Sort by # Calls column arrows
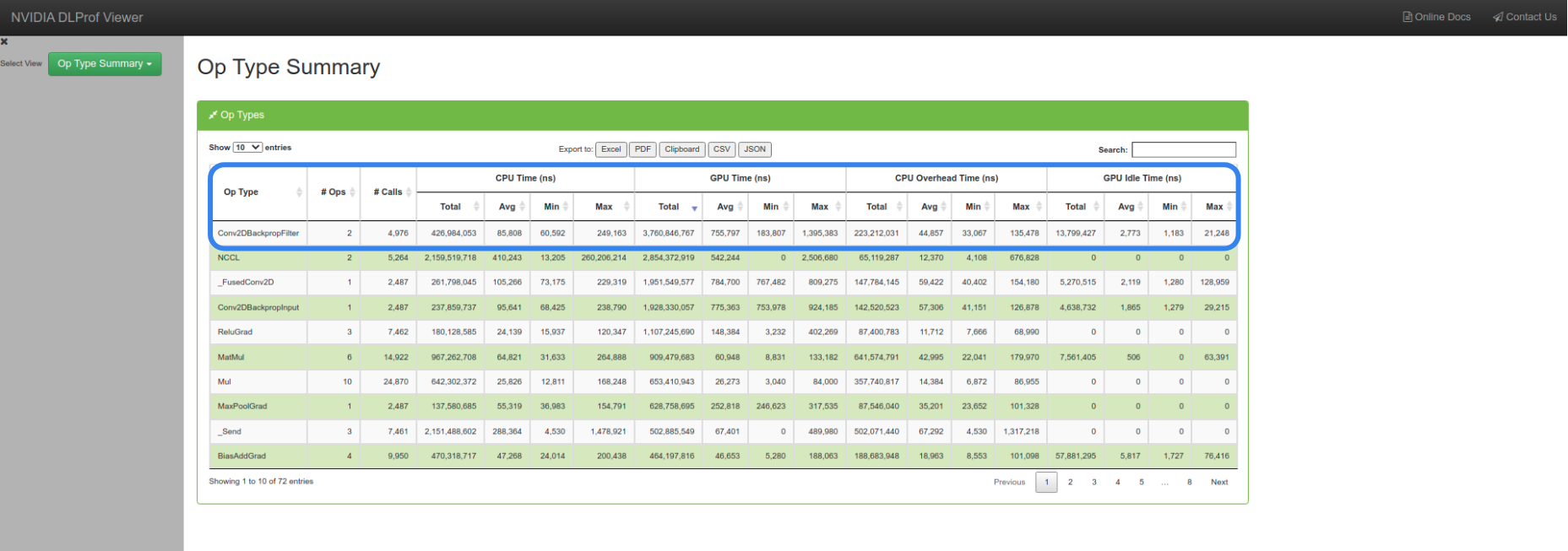This screenshot has height=551, width=1568. coord(409,192)
